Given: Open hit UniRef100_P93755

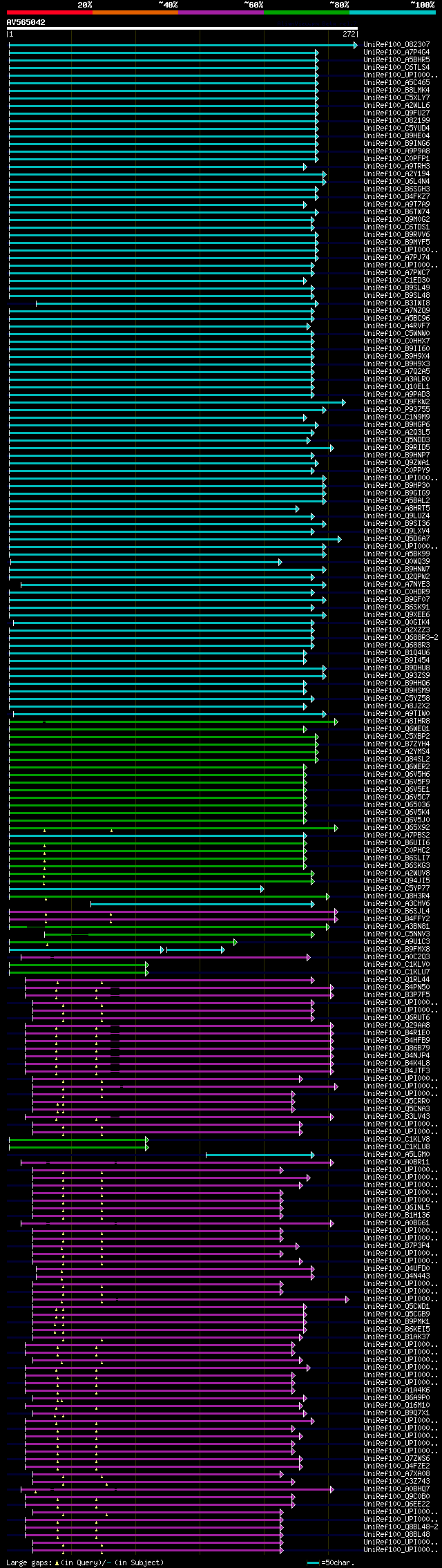Looking at the screenshot, I should (x=396, y=410).
